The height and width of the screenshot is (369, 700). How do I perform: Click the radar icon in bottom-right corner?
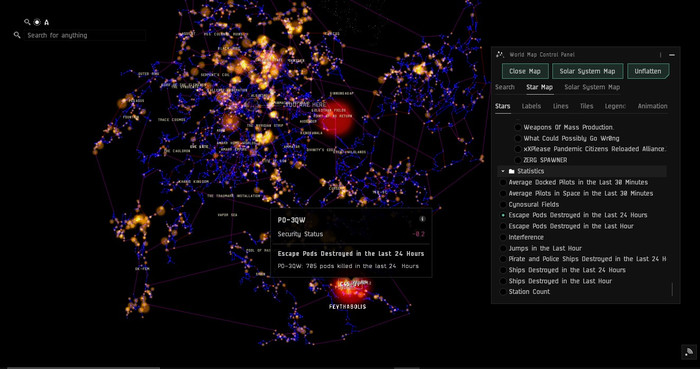point(689,352)
